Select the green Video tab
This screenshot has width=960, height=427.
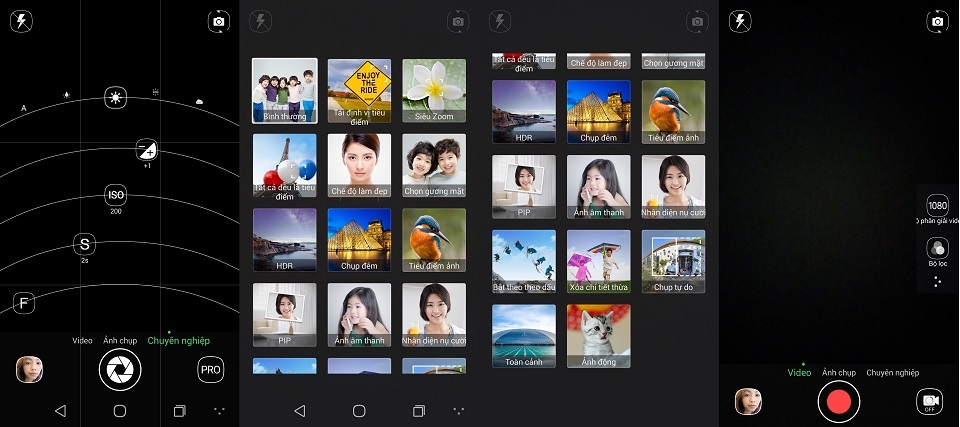799,372
